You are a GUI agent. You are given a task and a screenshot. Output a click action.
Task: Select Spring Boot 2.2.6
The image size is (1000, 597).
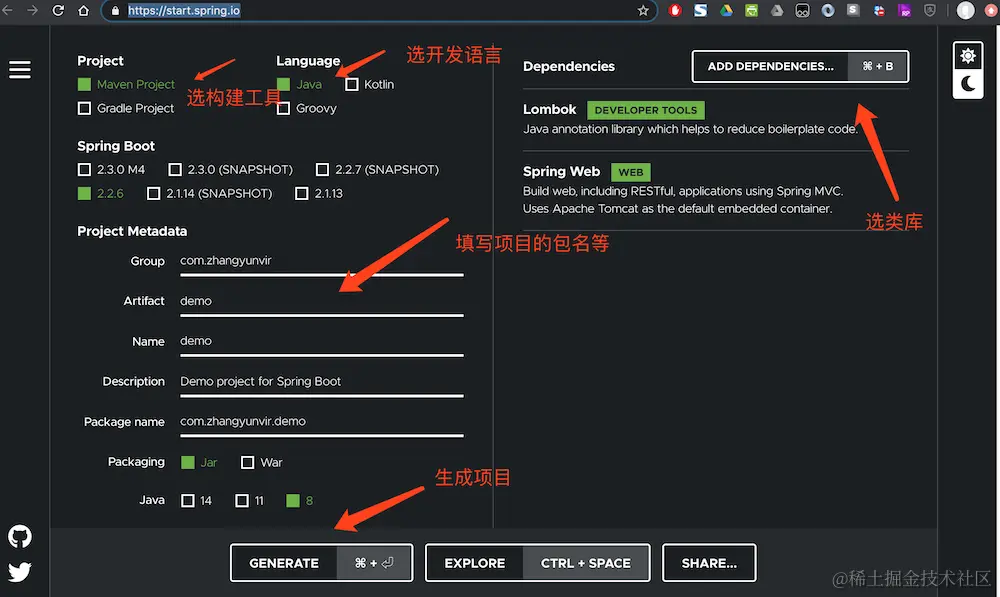(x=101, y=193)
